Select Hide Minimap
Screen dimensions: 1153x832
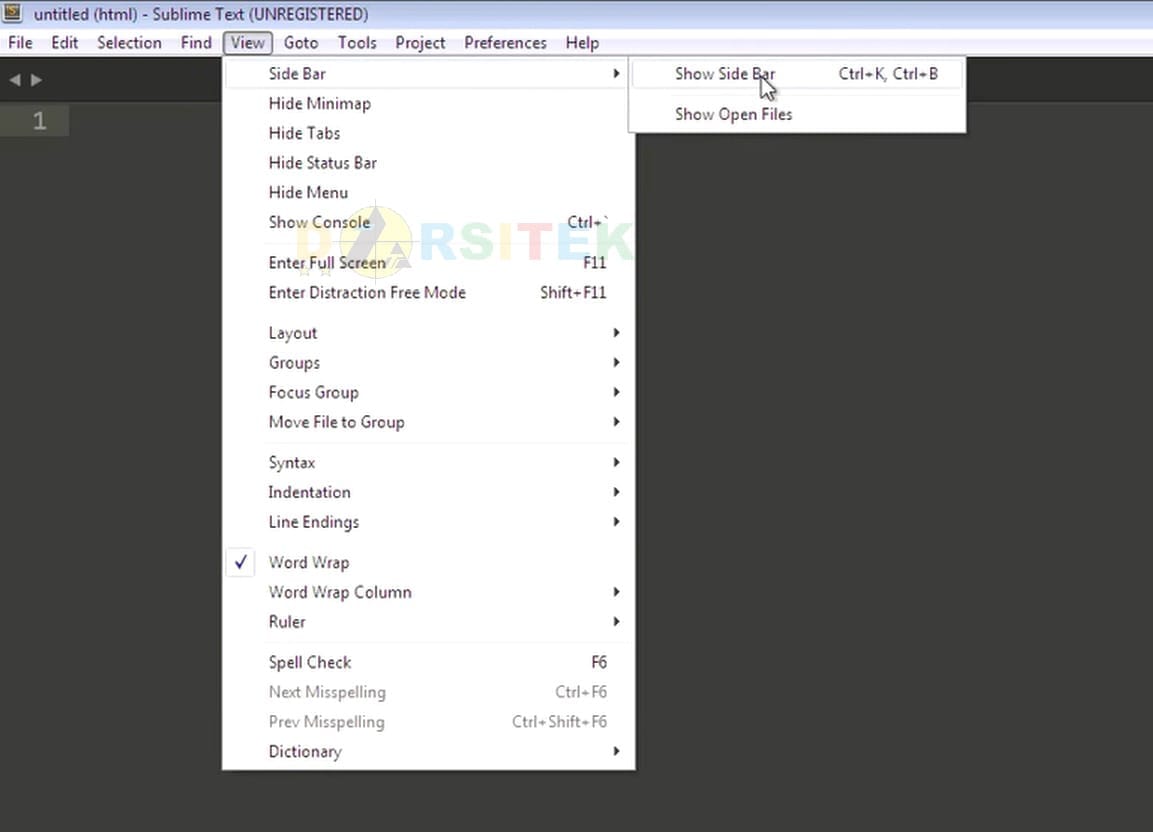point(429,104)
